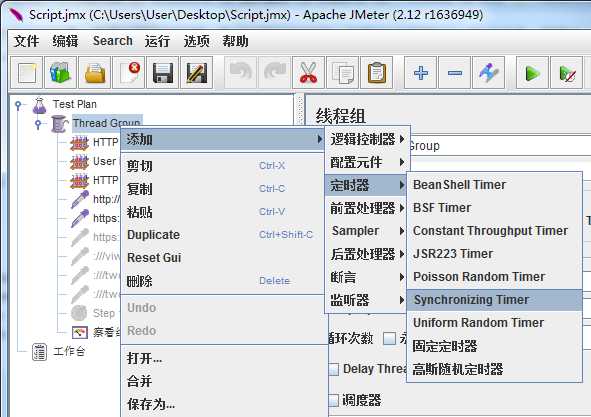Collapse the Thread Group tree node handle
The image size is (591, 417).
38,124
